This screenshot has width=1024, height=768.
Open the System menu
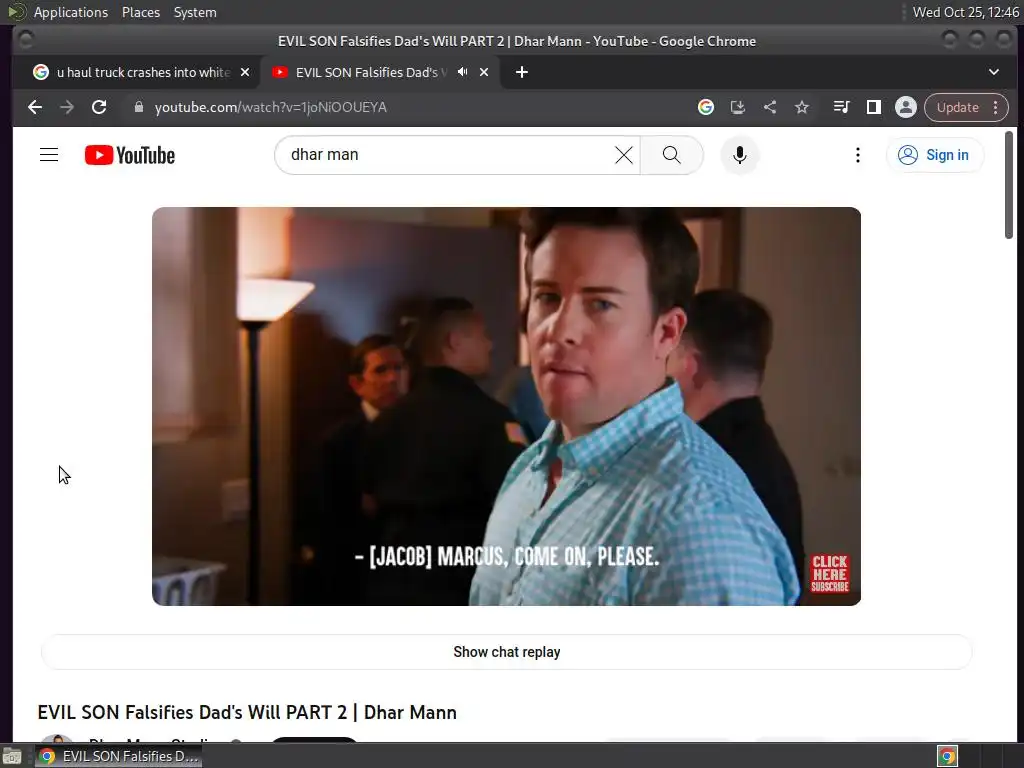(195, 12)
